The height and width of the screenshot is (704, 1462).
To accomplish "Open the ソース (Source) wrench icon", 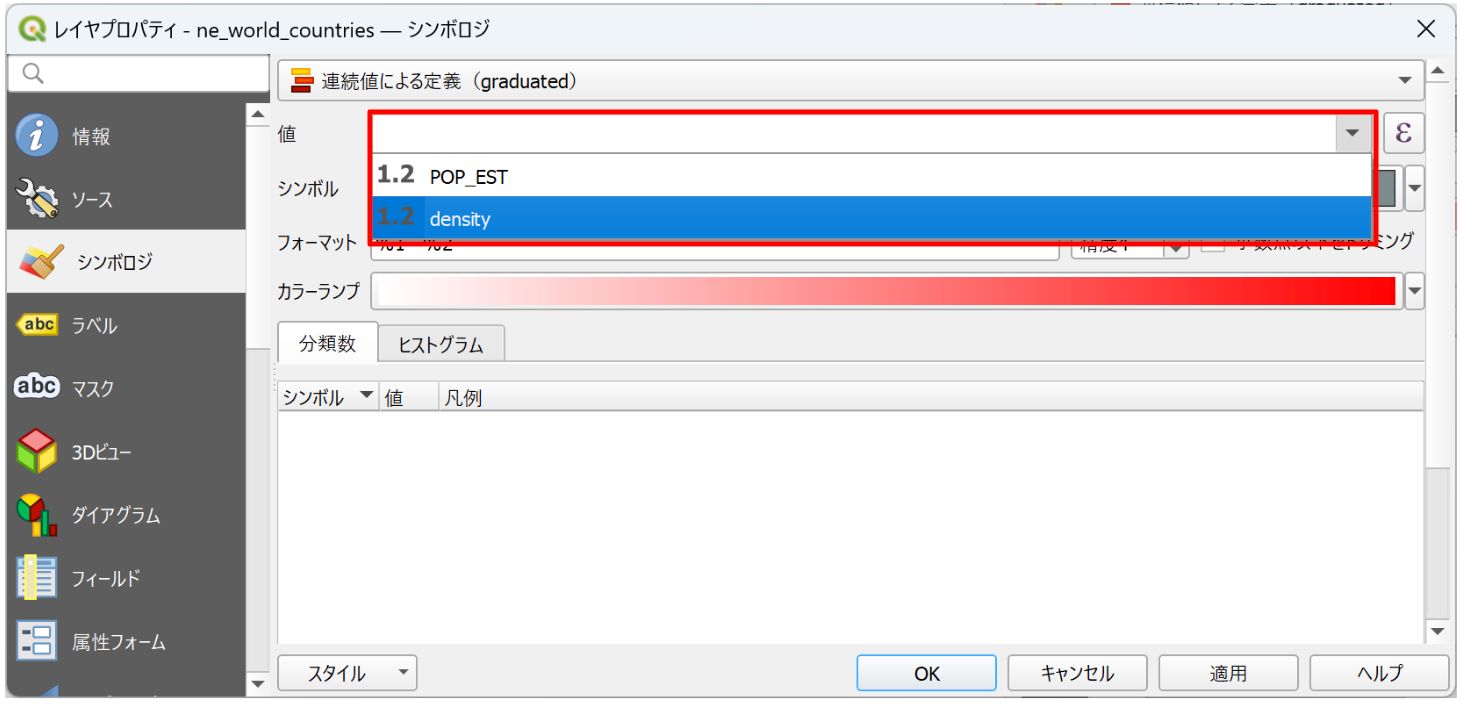I will [38, 199].
